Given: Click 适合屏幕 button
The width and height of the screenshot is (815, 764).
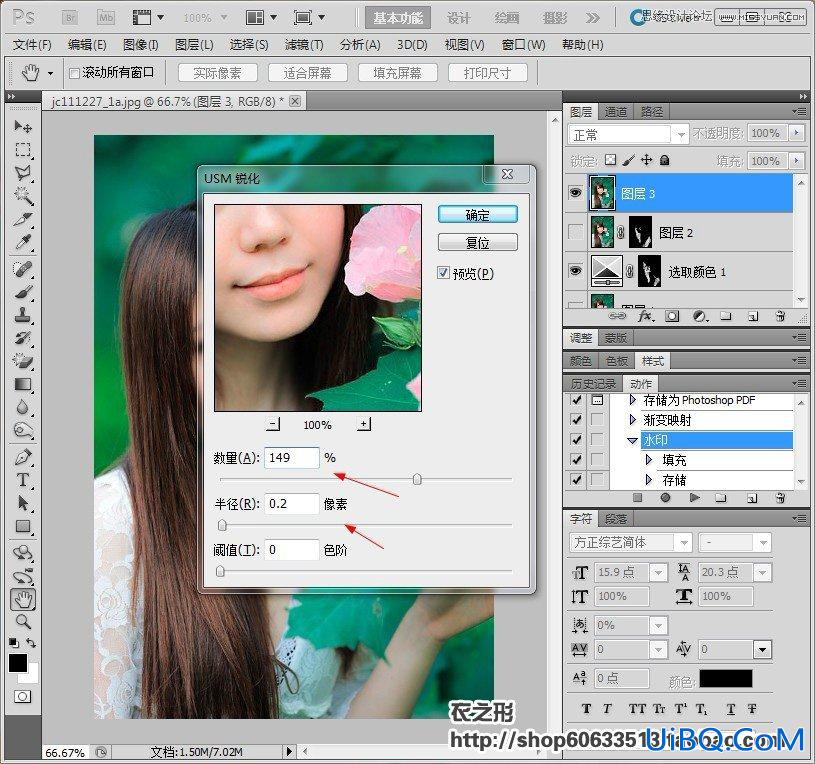Looking at the screenshot, I should 307,73.
